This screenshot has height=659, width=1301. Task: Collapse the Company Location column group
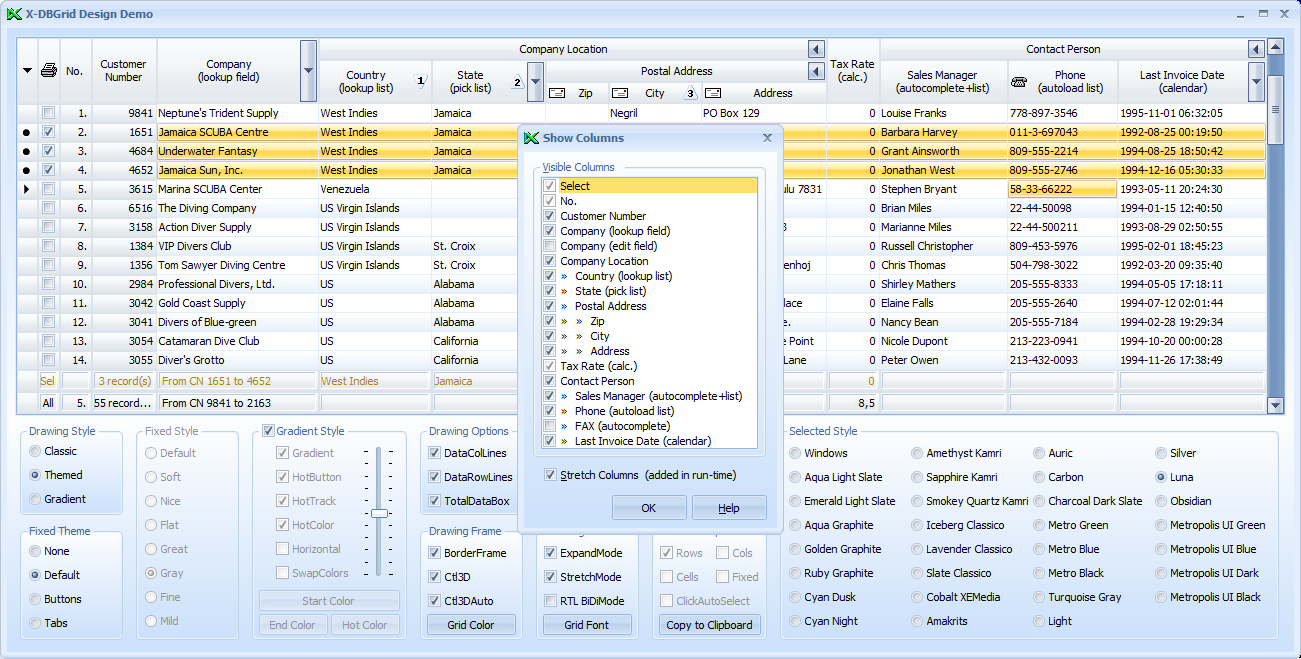pyautogui.click(x=816, y=49)
